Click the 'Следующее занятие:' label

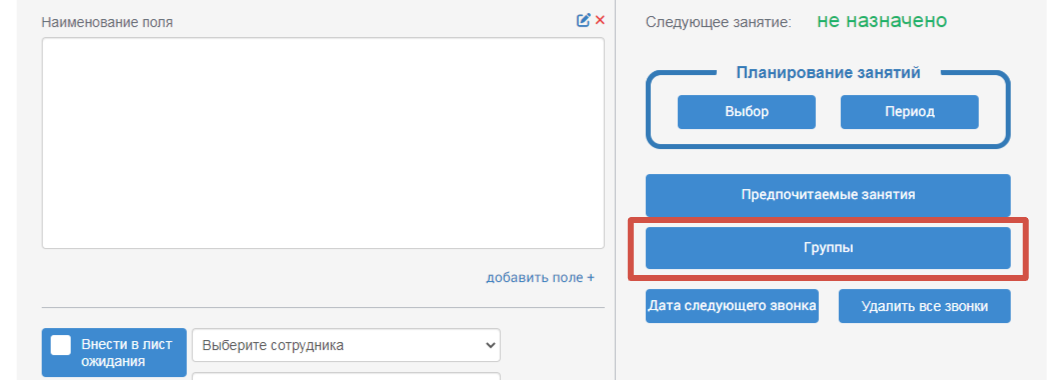point(719,22)
